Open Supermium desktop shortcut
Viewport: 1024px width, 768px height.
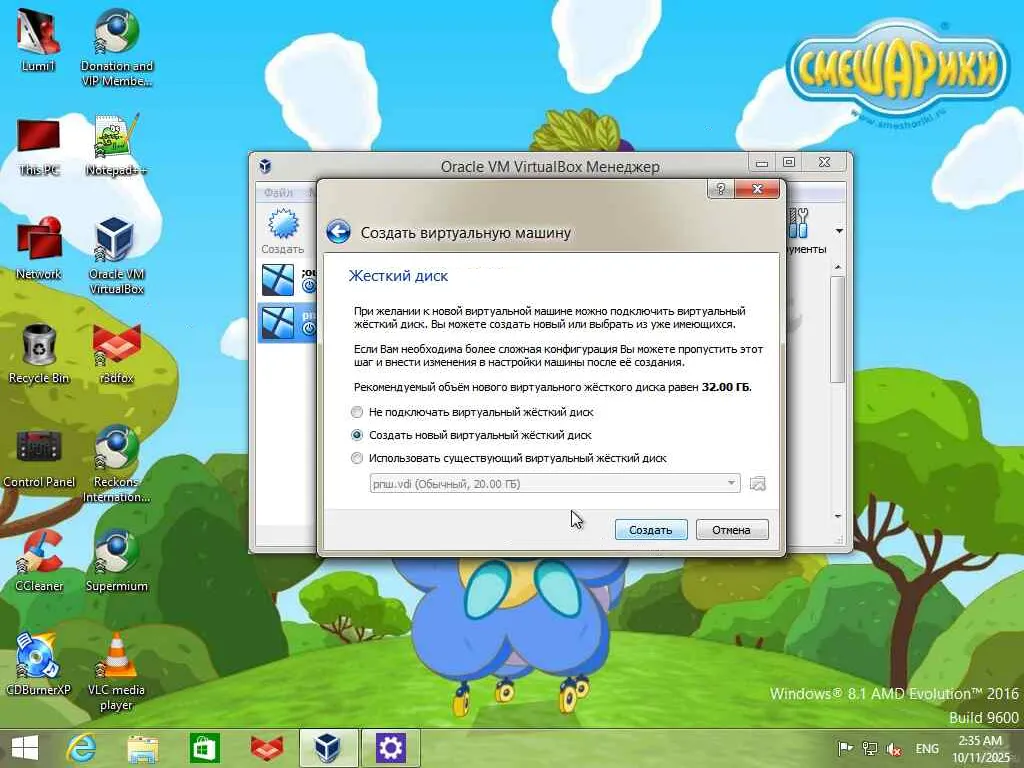click(116, 561)
